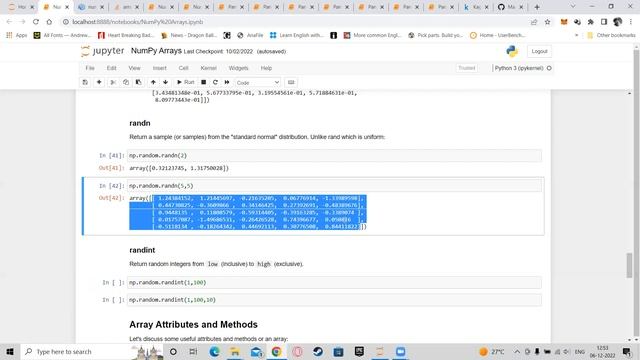Reload the page
The width and height of the screenshot is (640, 360).
click(36, 22)
